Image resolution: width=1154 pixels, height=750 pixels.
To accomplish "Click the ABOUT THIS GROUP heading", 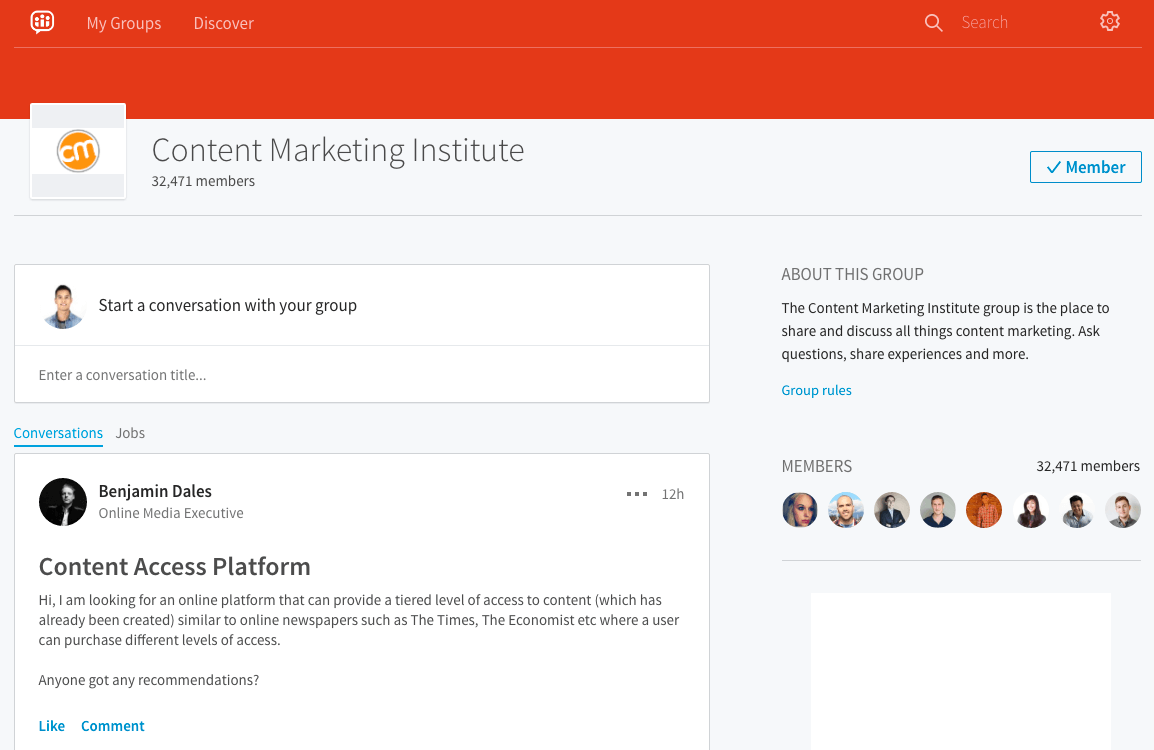I will [x=852, y=275].
